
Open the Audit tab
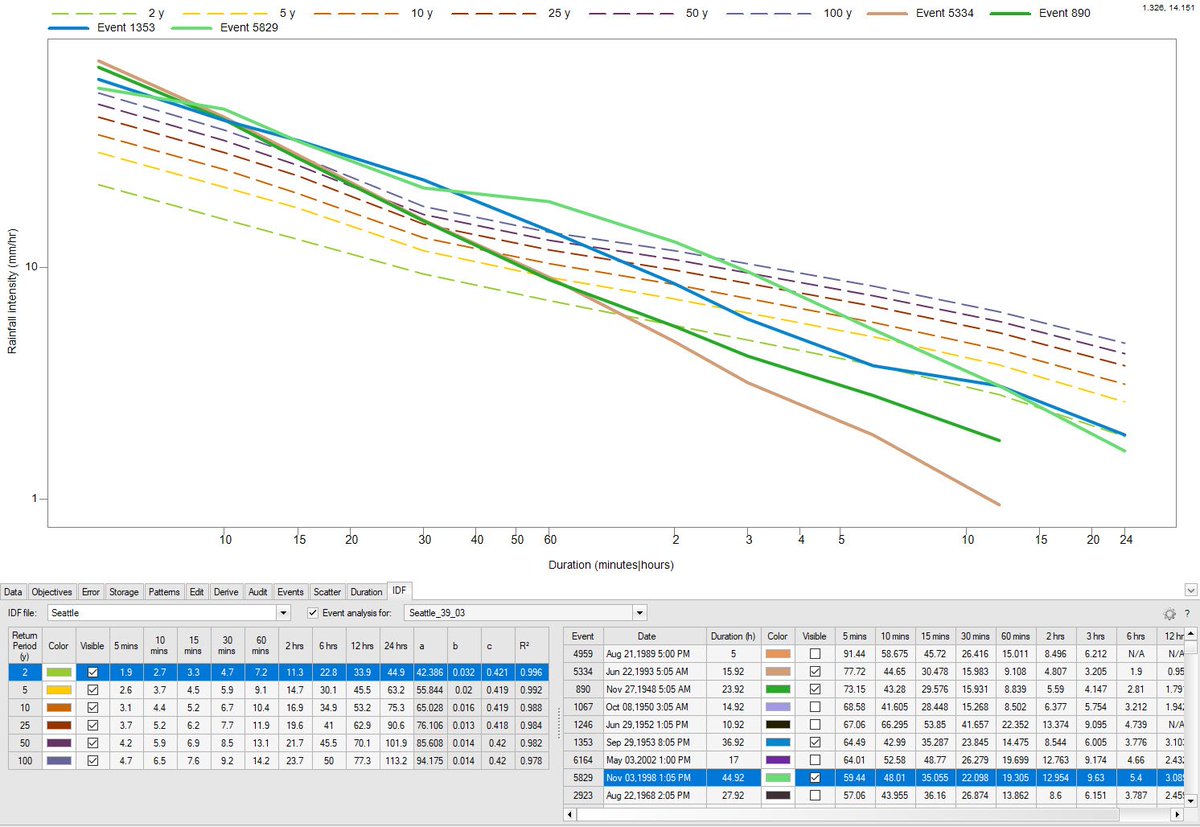click(x=258, y=592)
